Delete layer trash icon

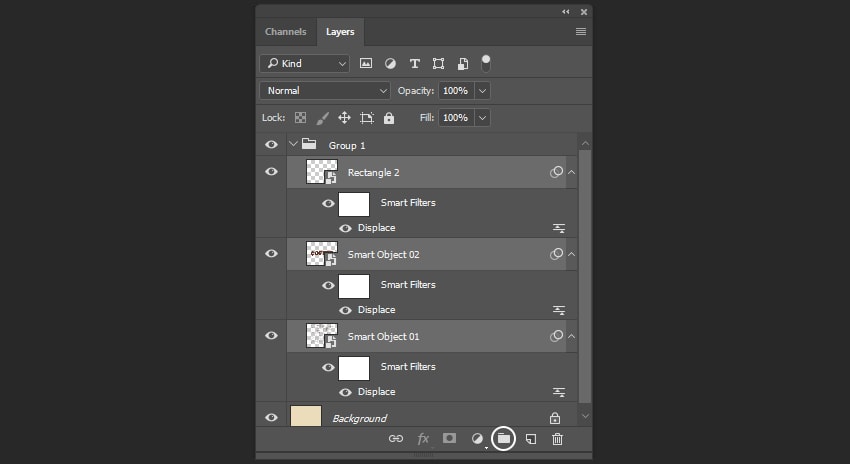pos(557,439)
